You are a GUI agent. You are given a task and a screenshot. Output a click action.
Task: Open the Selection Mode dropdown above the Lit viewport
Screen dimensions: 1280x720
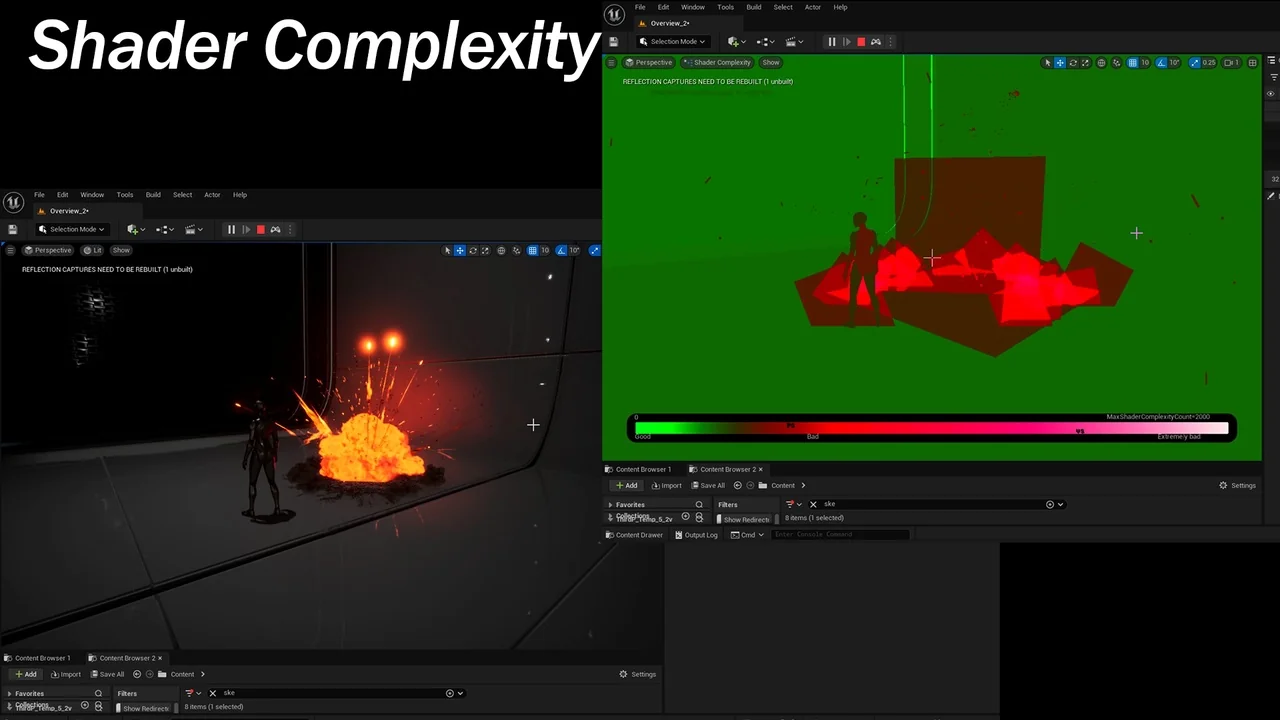(72, 230)
